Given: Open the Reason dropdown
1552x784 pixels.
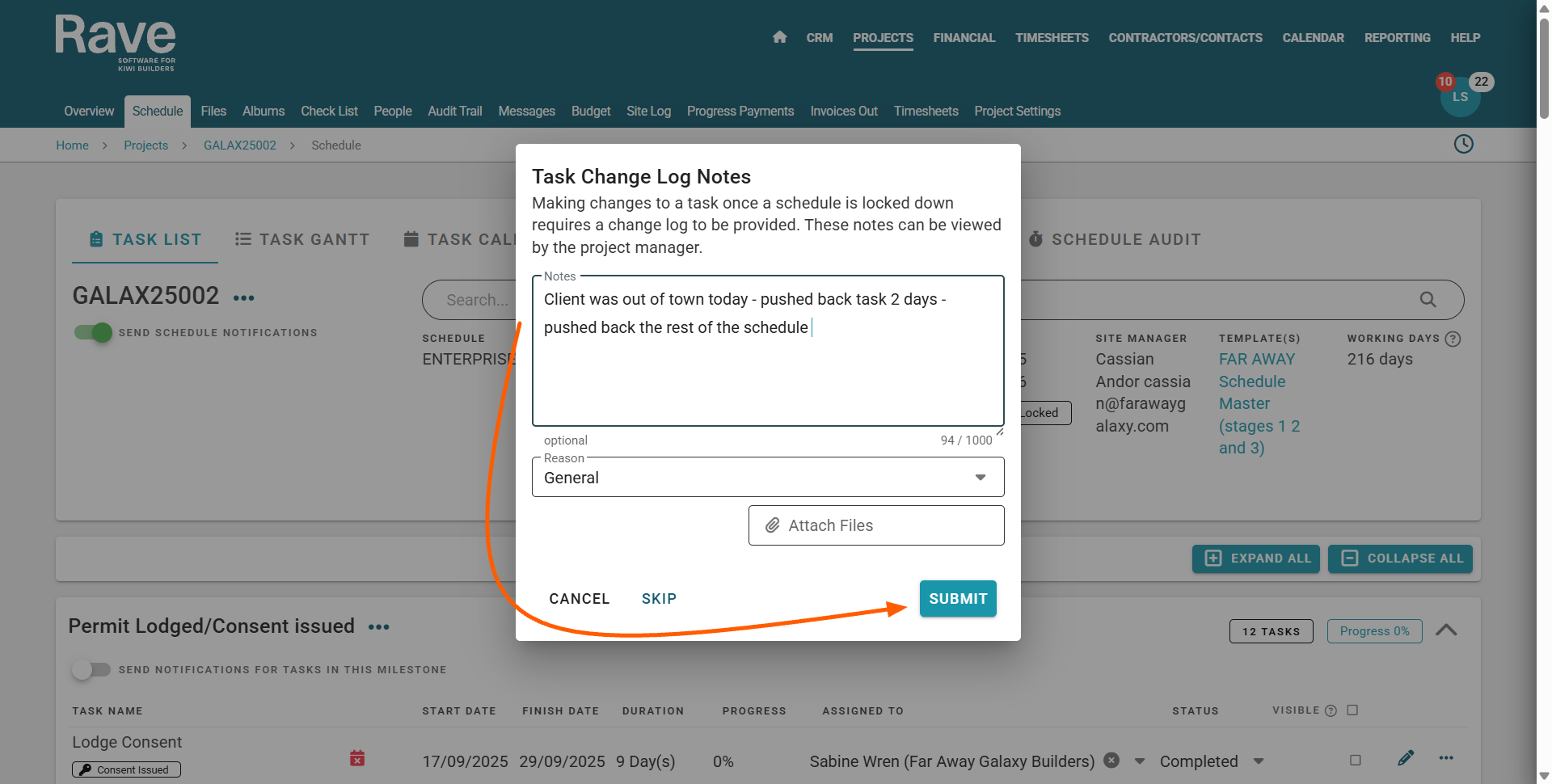Looking at the screenshot, I should coord(767,478).
